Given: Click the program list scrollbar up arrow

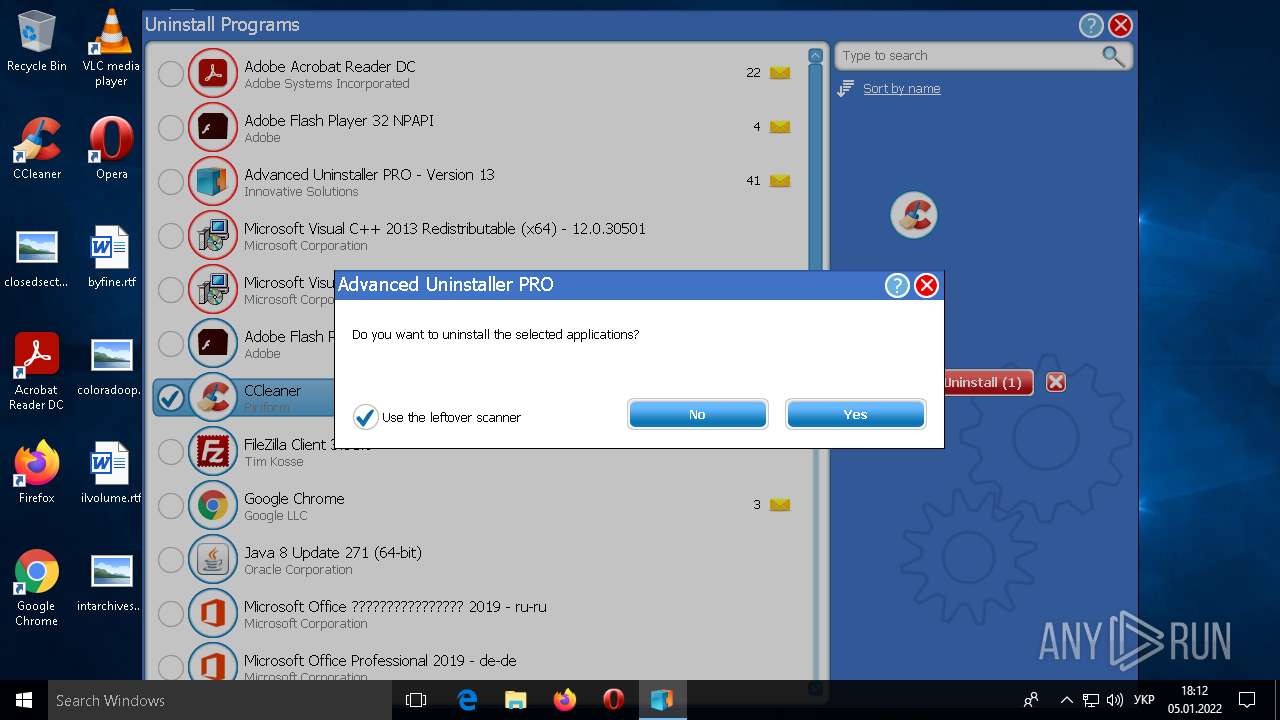Looking at the screenshot, I should [x=815, y=56].
